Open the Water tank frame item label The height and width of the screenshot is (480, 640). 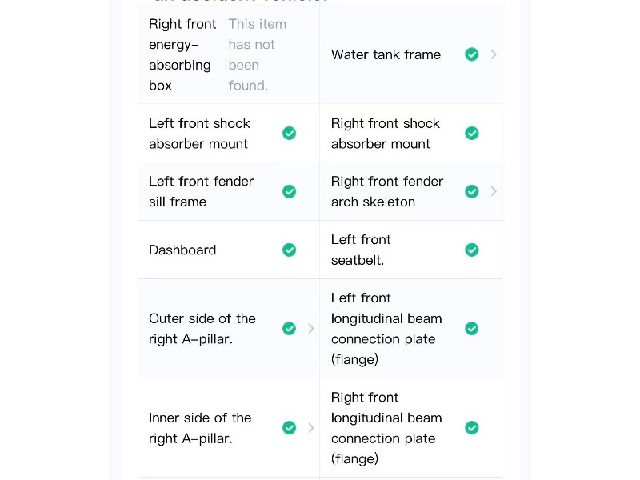(x=386, y=54)
